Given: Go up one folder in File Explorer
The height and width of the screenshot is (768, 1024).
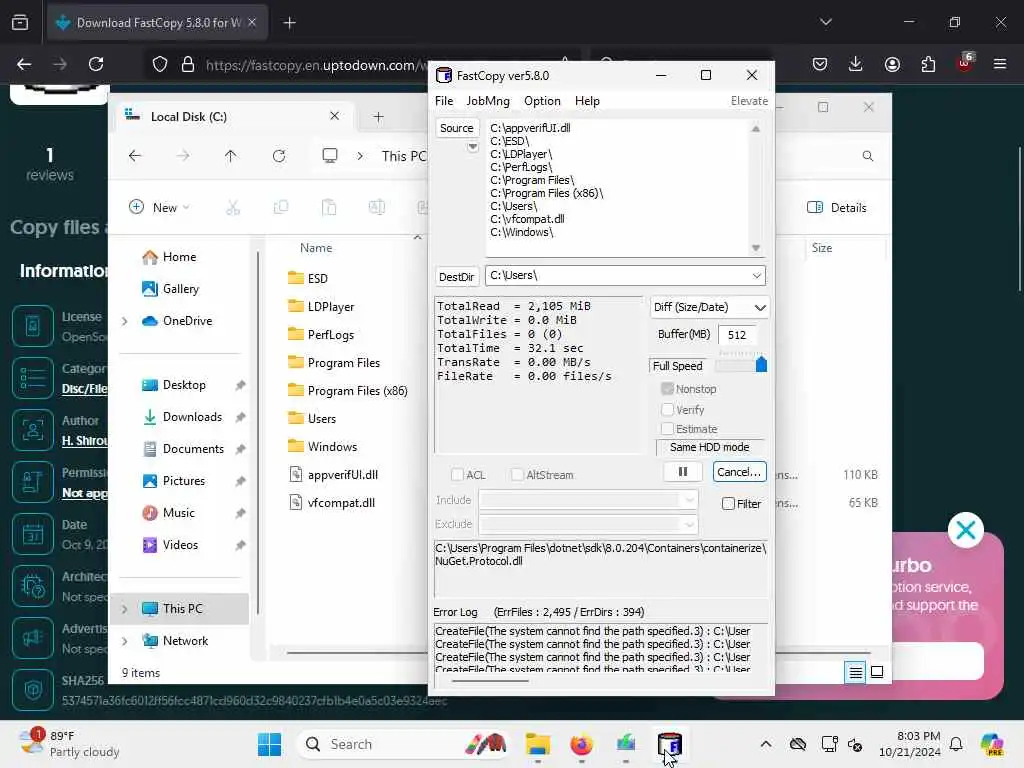Looking at the screenshot, I should [231, 155].
